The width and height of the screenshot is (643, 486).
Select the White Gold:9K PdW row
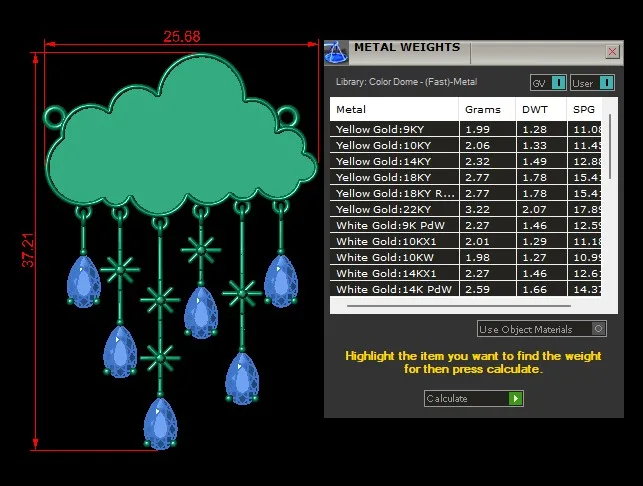click(x=465, y=225)
